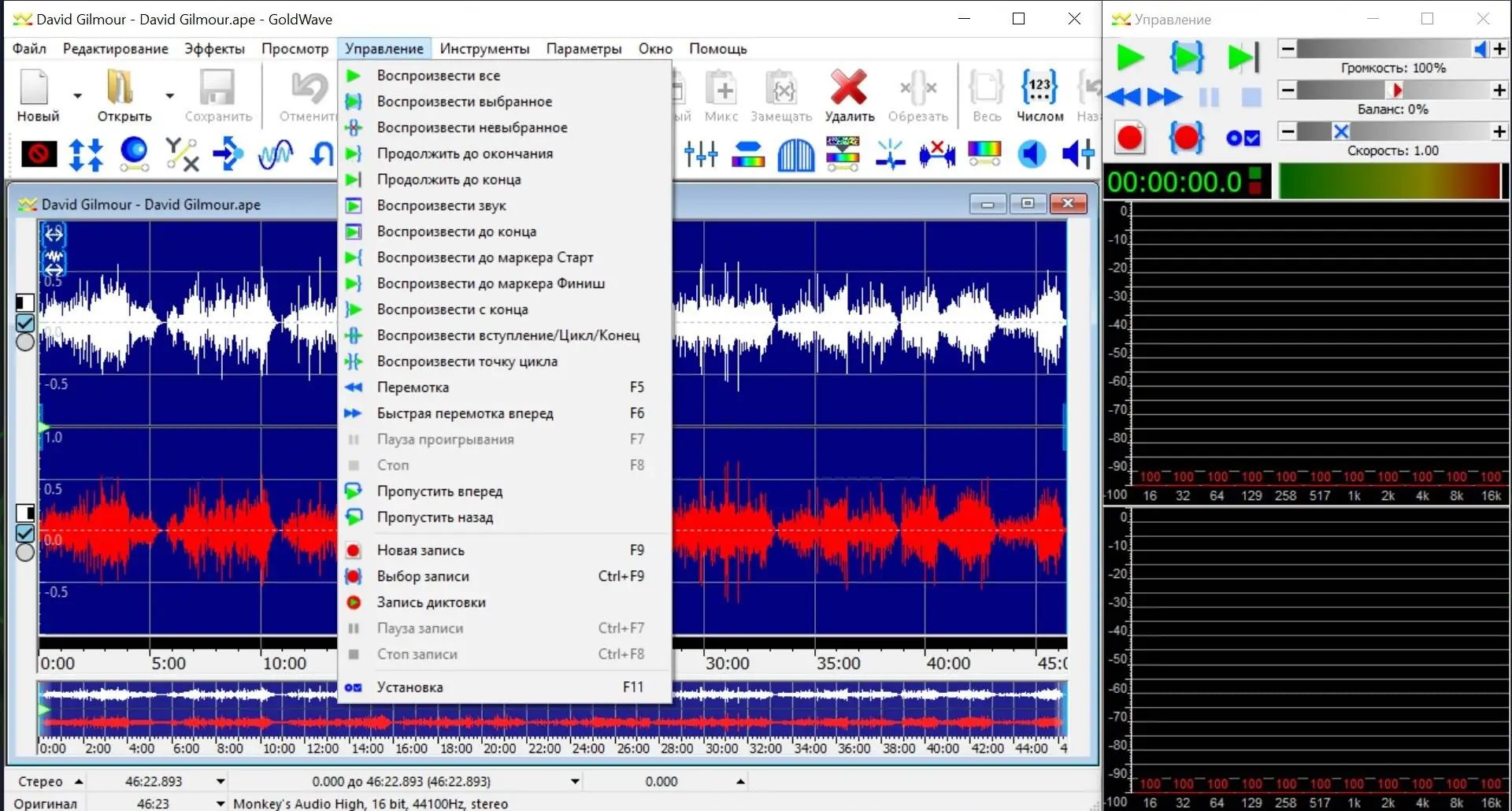The width and height of the screenshot is (1512, 811).
Task: Open control properties icon beside record buttons
Action: [x=1243, y=139]
